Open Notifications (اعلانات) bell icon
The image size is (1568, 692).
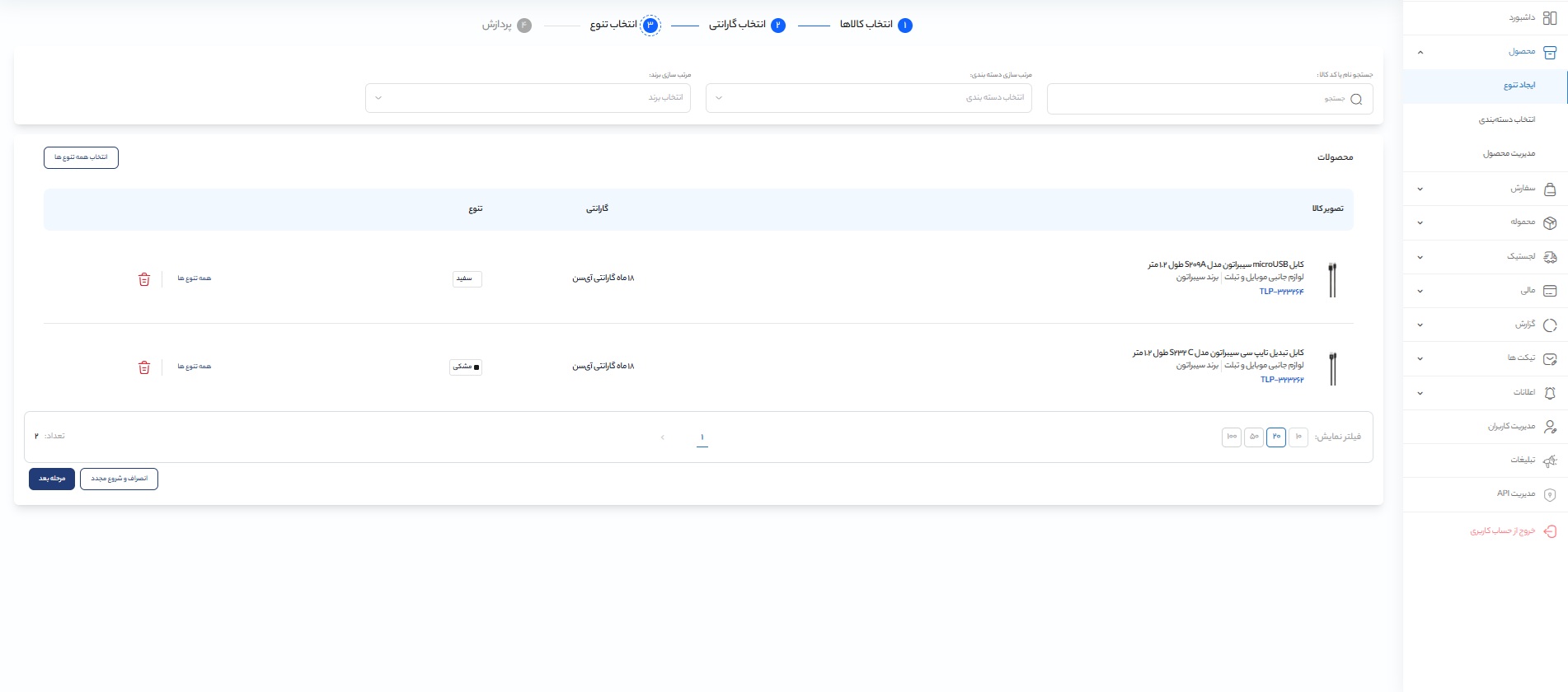point(1549,393)
